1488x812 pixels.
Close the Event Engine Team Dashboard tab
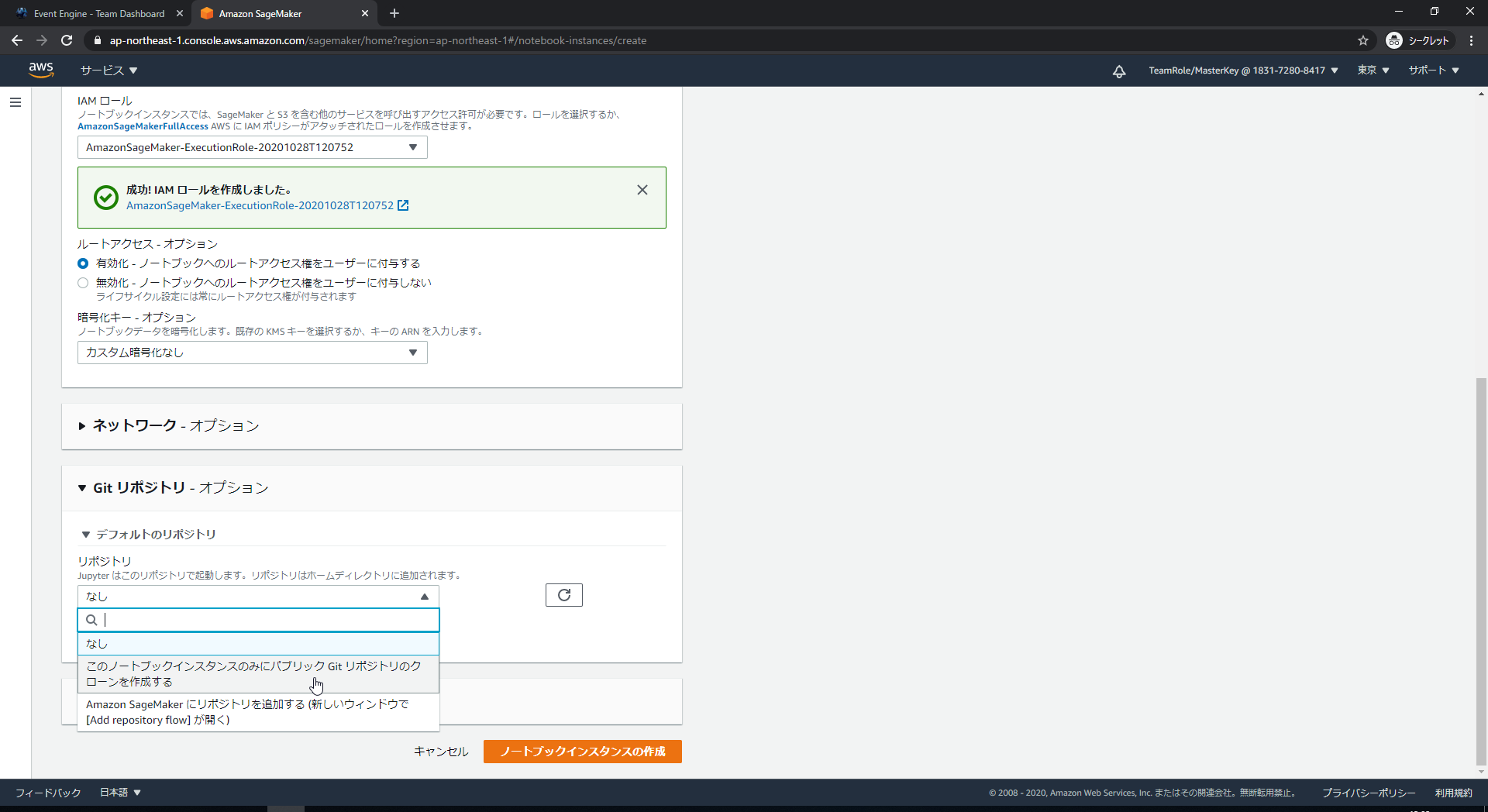pyautogui.click(x=180, y=13)
